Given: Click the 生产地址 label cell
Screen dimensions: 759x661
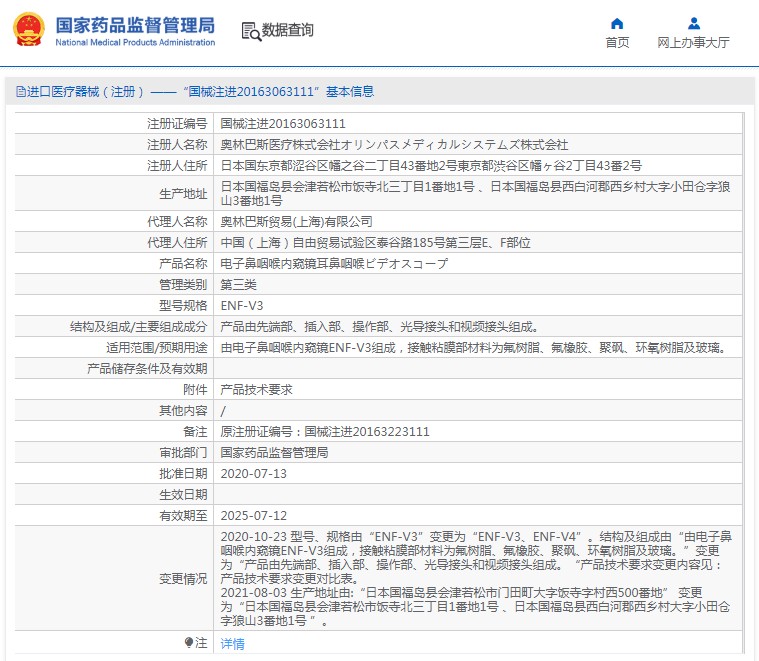Looking at the screenshot, I should click(x=114, y=194).
